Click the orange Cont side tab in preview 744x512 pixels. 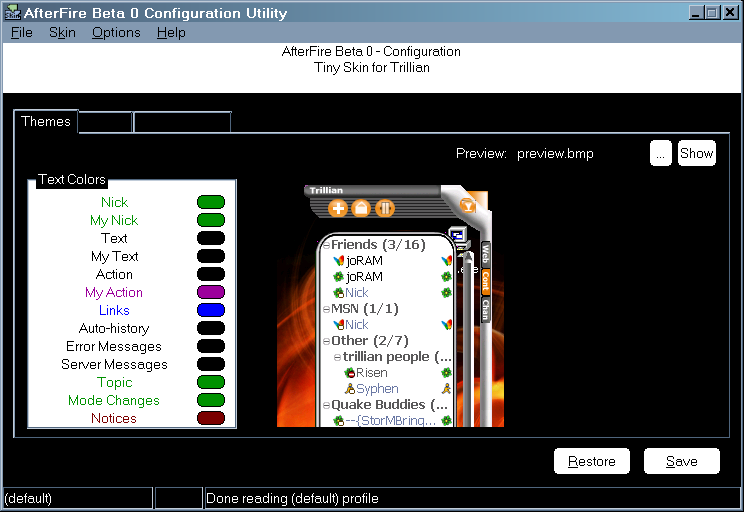tap(485, 282)
